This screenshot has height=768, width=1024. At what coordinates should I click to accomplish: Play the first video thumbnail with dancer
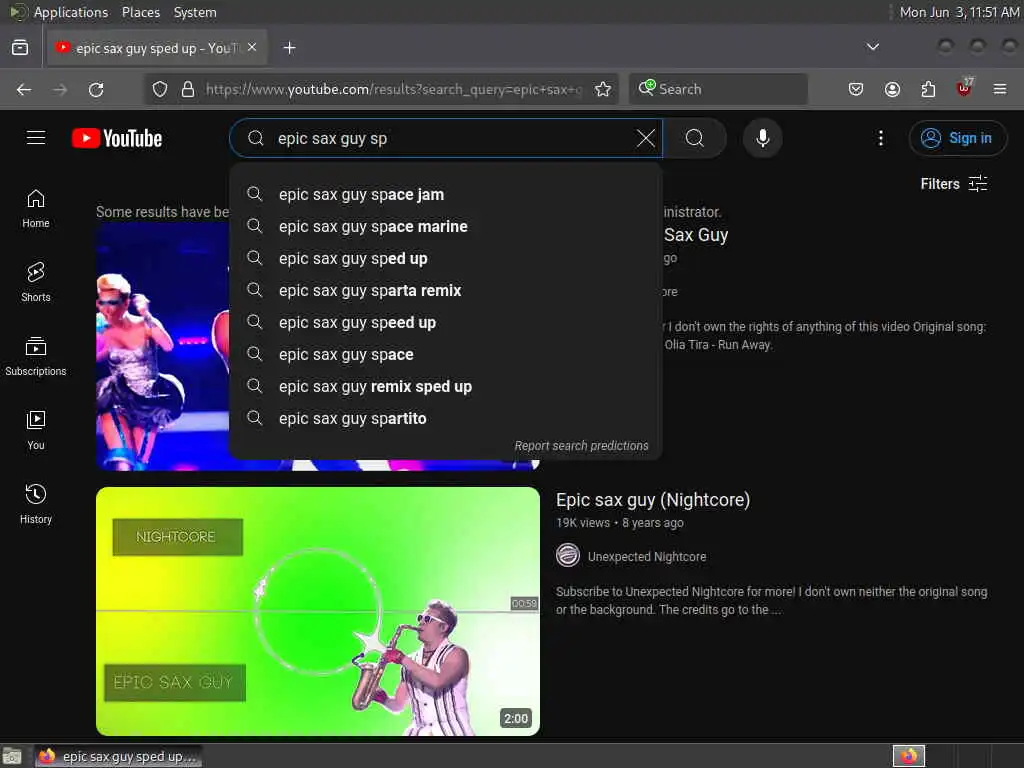[162, 346]
